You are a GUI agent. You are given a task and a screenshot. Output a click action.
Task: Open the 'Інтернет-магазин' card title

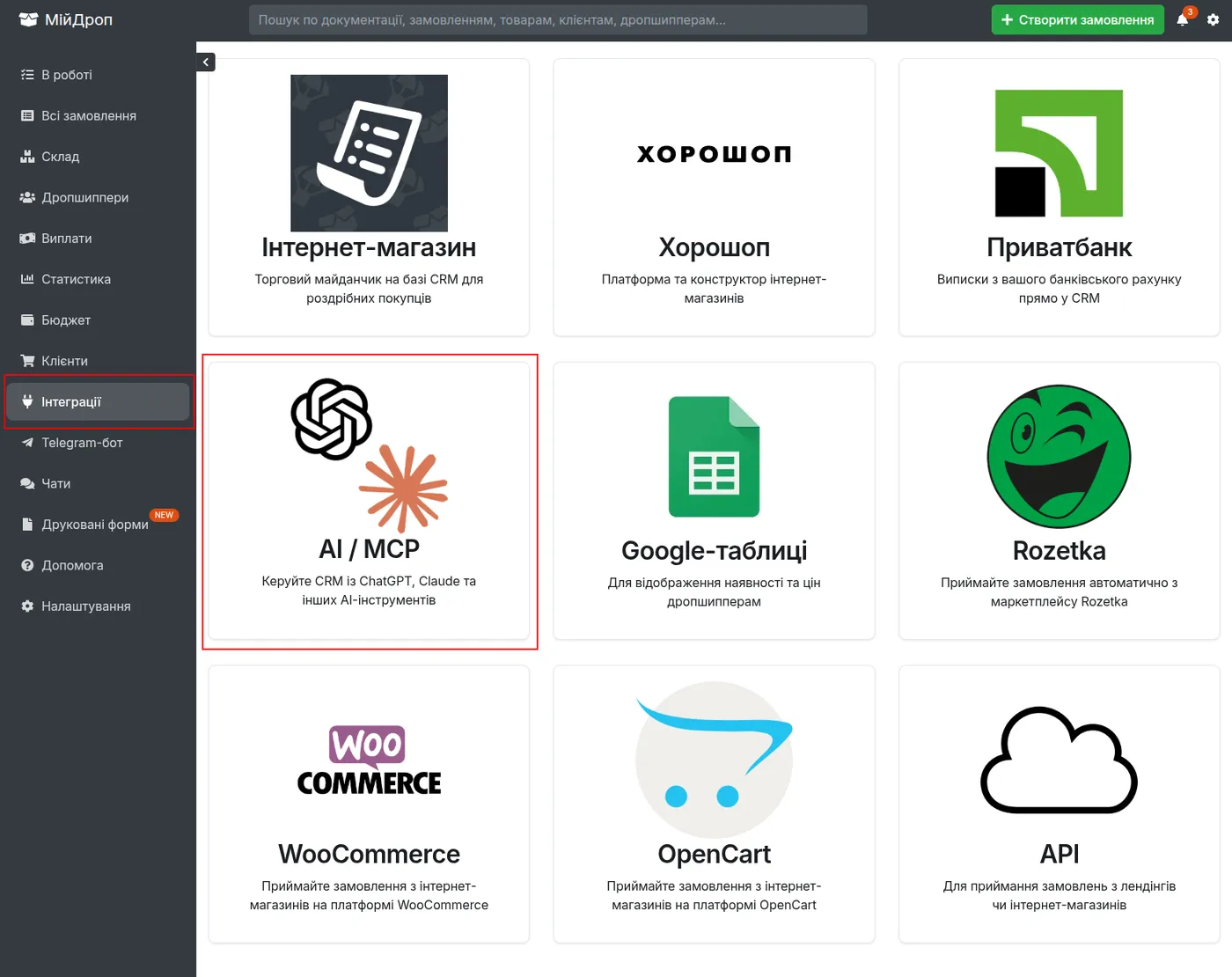[x=369, y=248]
